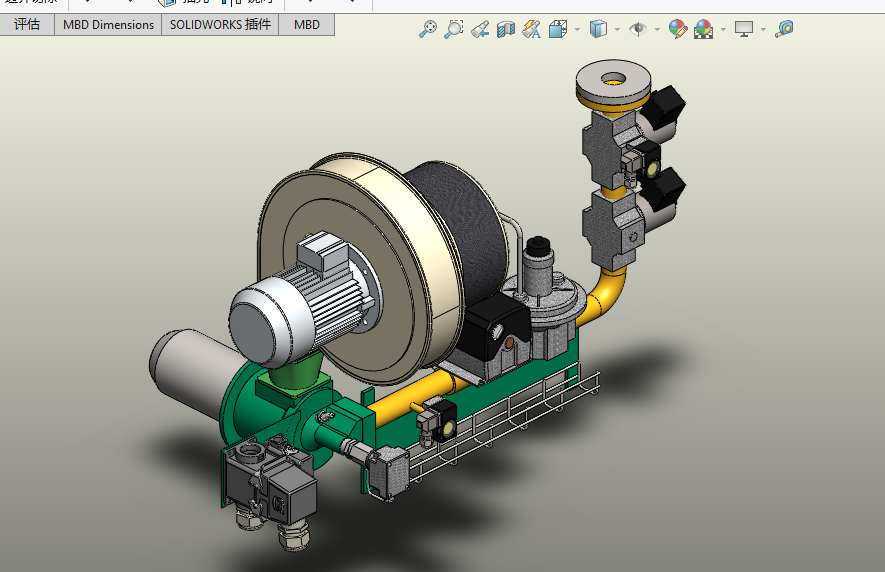Activate the Zoom to Area tool
Image resolution: width=885 pixels, height=572 pixels.
[454, 29]
